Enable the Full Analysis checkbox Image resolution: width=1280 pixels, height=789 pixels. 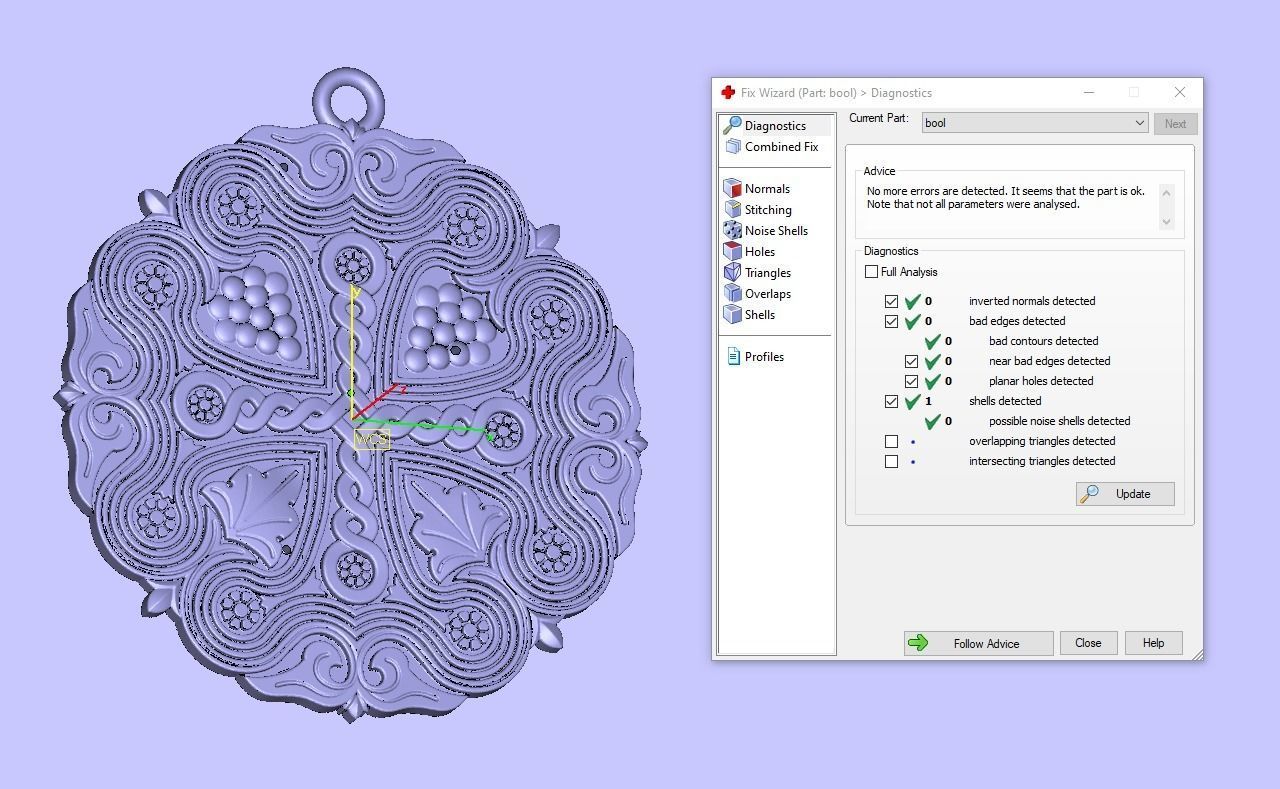pos(871,272)
